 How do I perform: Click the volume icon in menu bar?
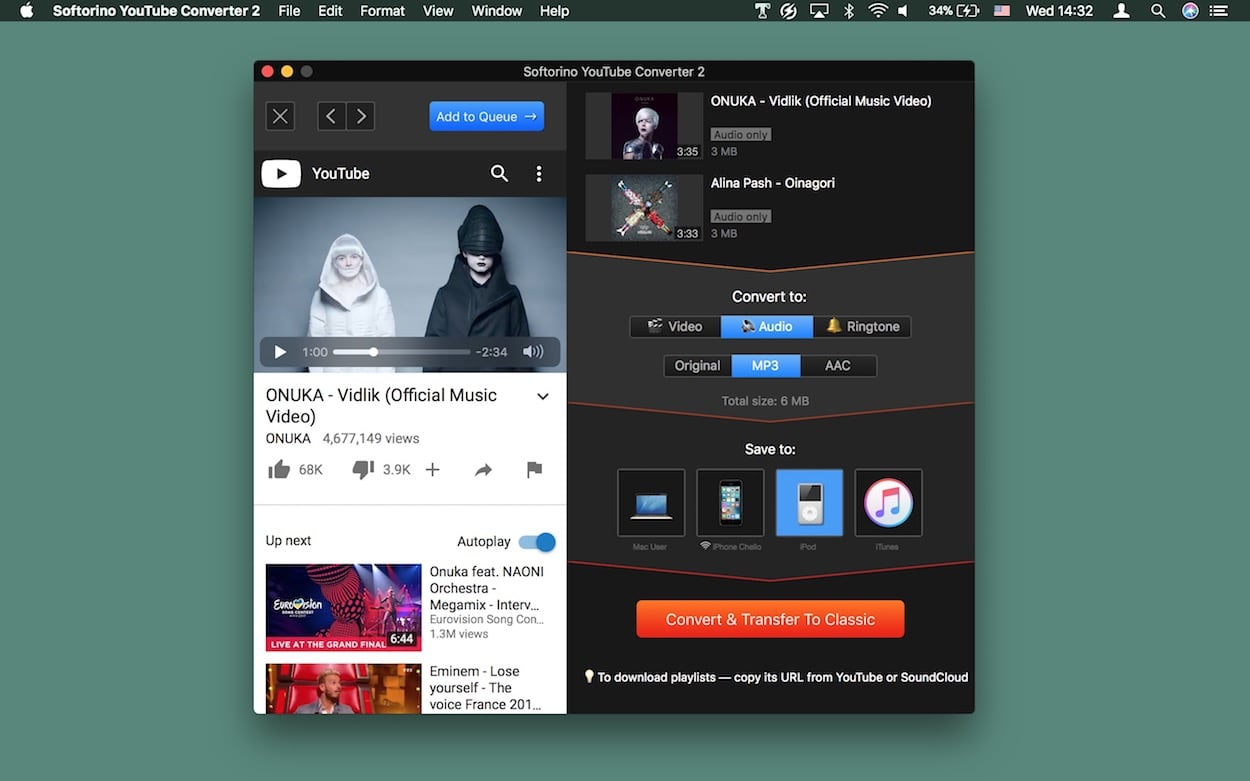[x=904, y=11]
